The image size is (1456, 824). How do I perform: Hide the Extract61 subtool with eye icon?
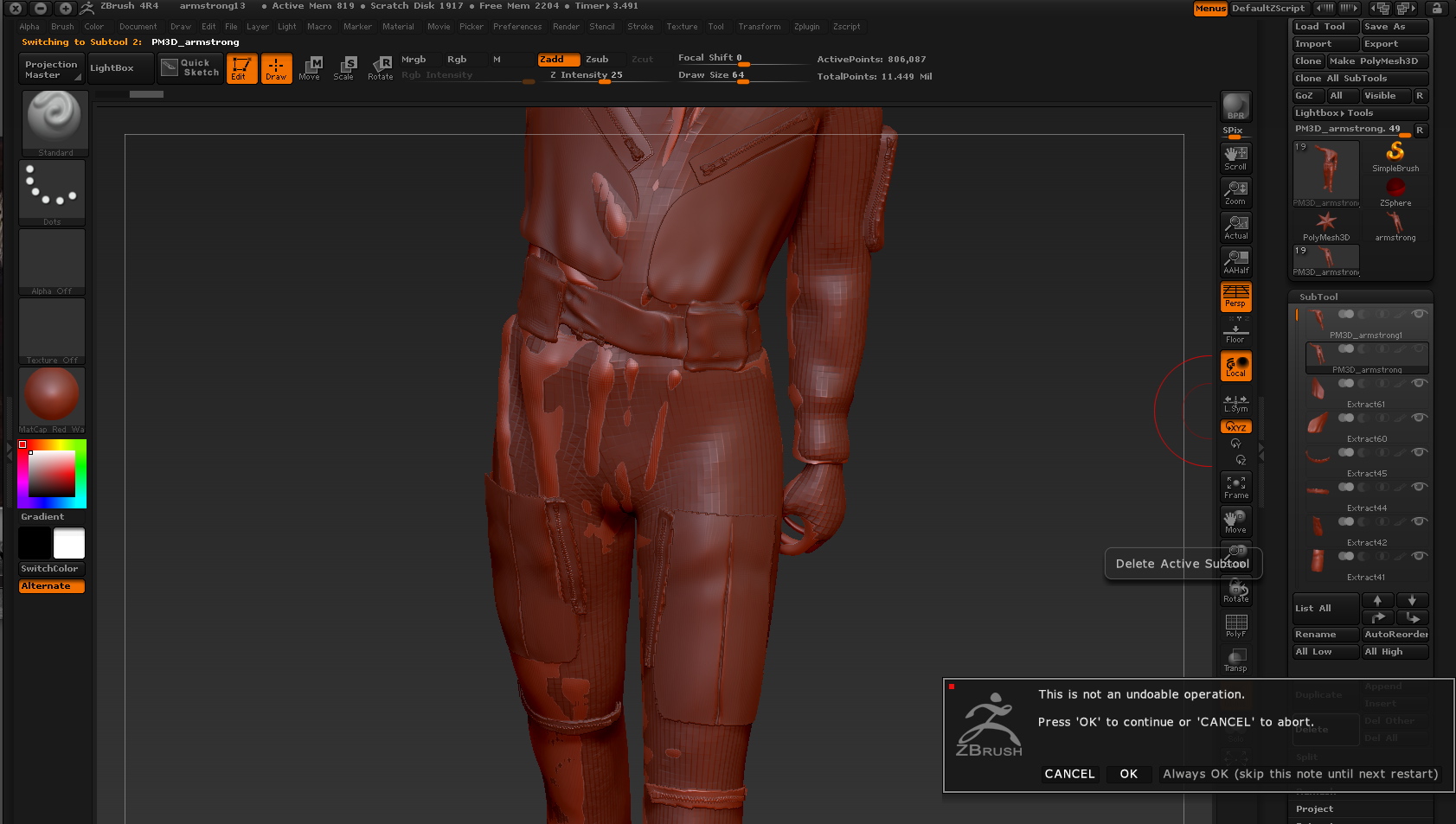(x=1419, y=383)
